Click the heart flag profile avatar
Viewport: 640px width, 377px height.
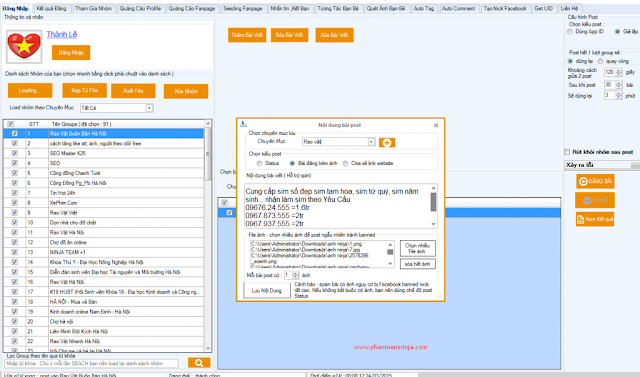point(24,47)
